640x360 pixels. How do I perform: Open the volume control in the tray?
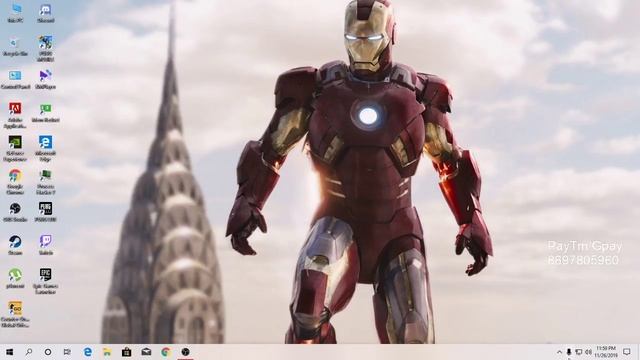click(589, 352)
